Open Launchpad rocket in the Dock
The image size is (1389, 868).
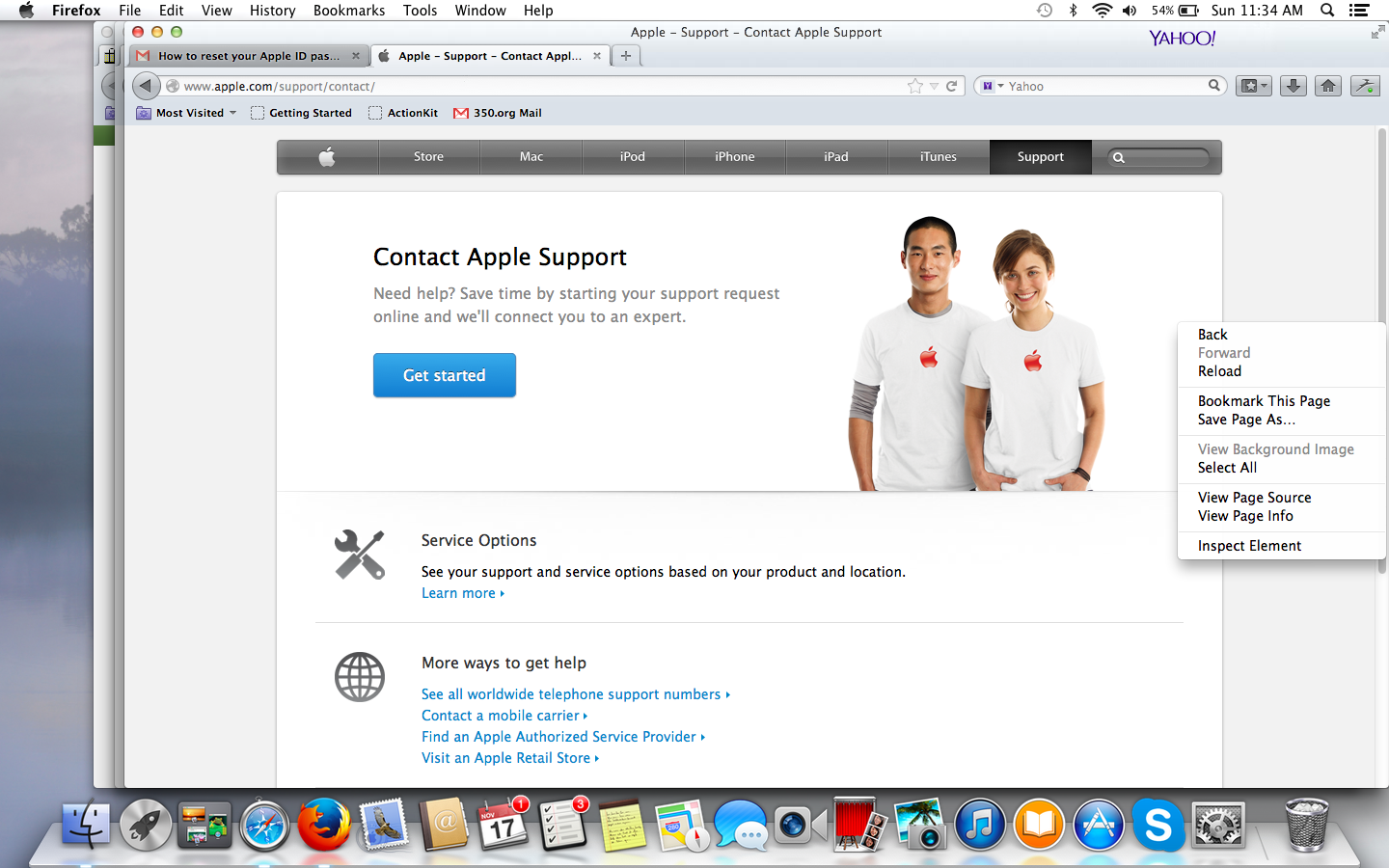(x=146, y=825)
